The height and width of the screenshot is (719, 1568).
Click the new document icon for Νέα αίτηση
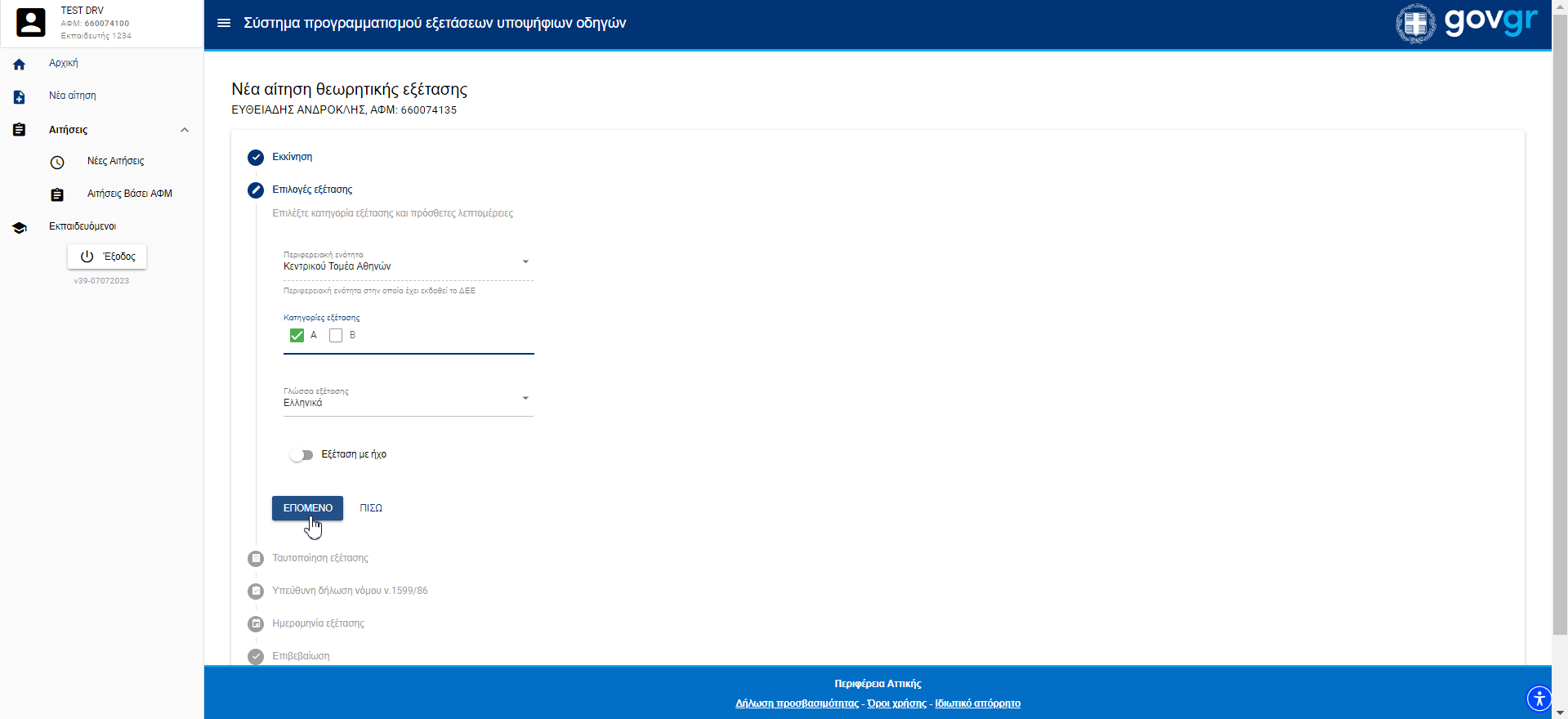pos(20,97)
